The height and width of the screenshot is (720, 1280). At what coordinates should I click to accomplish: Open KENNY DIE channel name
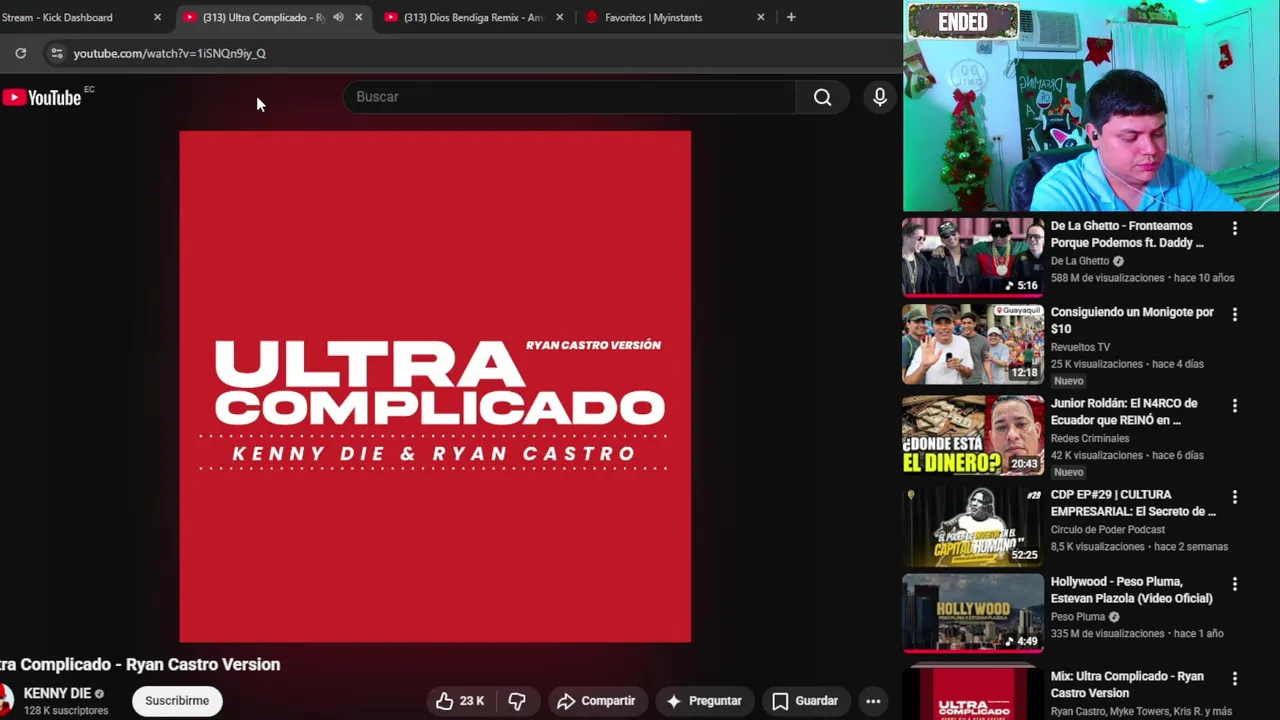tap(57, 693)
